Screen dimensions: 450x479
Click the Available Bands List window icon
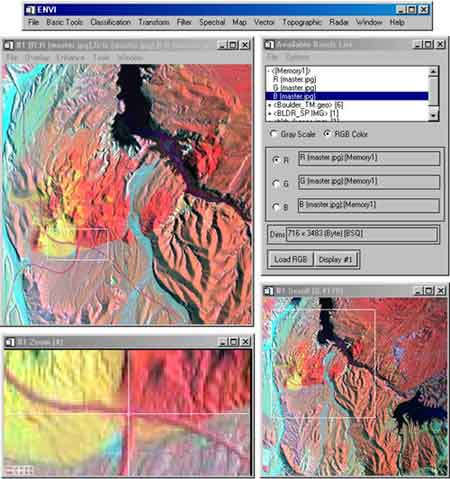point(269,44)
